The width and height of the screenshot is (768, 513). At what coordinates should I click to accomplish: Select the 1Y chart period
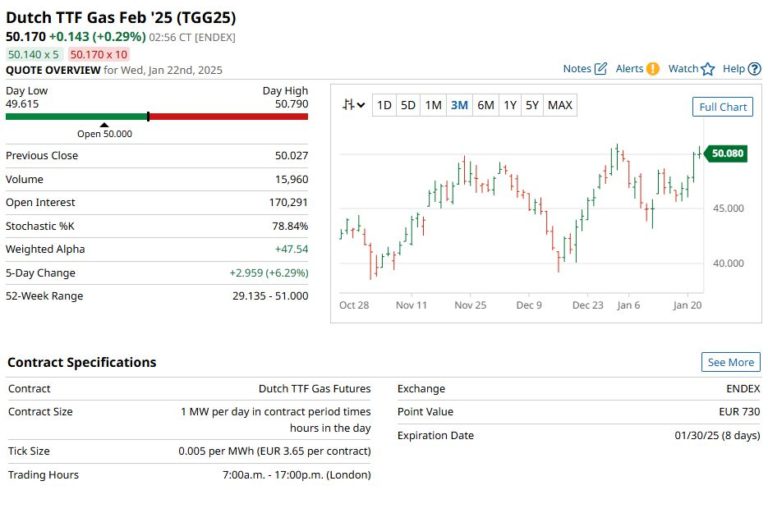[510, 105]
